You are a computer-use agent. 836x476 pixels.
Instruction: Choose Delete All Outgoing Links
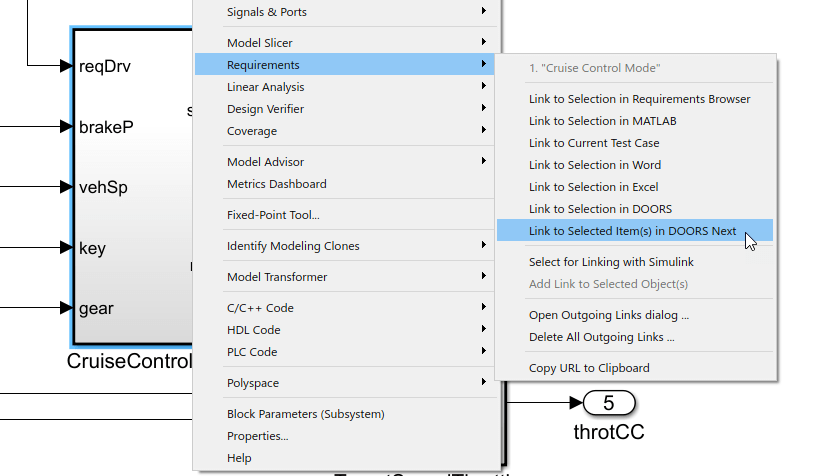[x=601, y=337]
